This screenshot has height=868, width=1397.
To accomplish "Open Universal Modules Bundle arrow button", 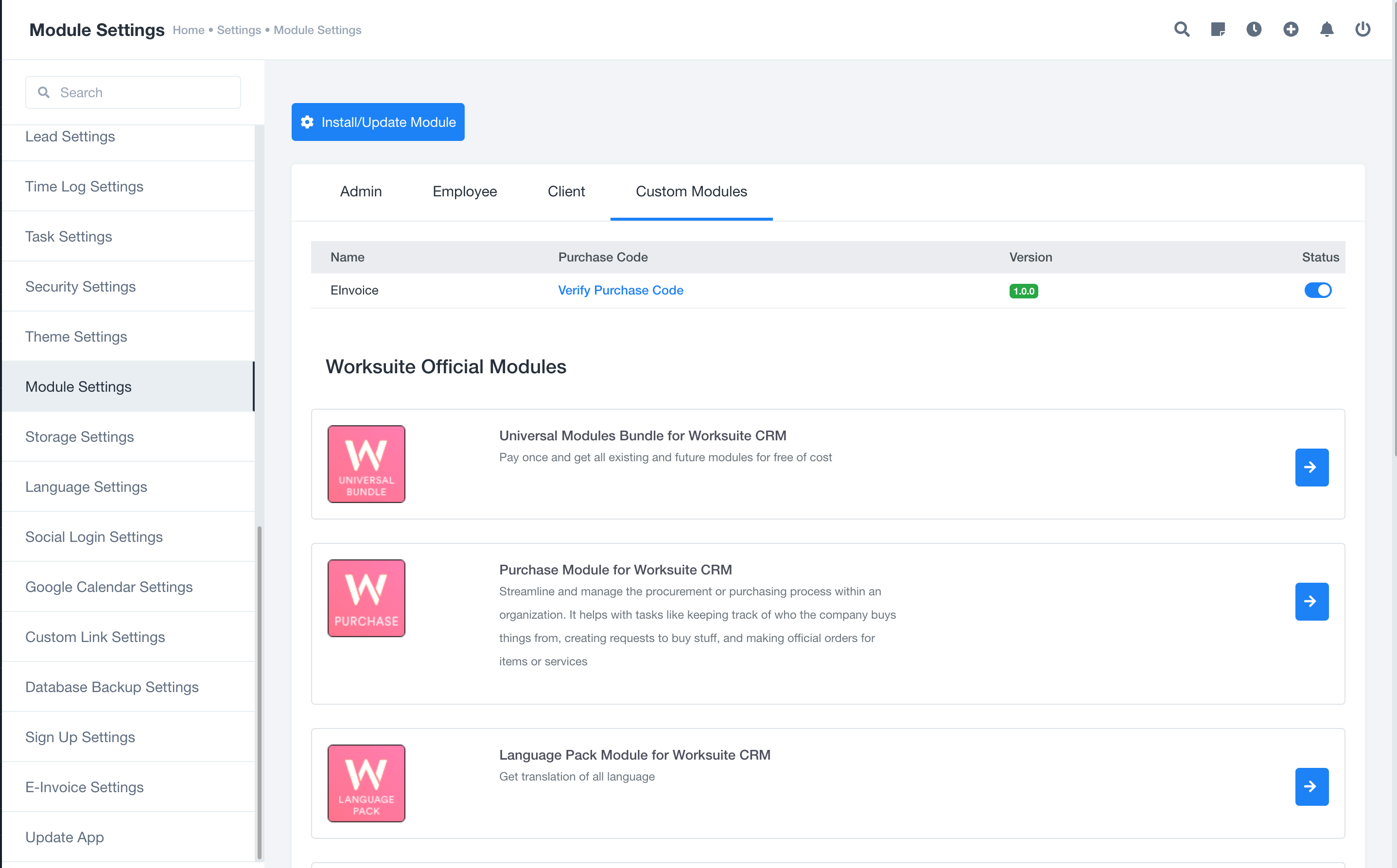I will [x=1311, y=468].
